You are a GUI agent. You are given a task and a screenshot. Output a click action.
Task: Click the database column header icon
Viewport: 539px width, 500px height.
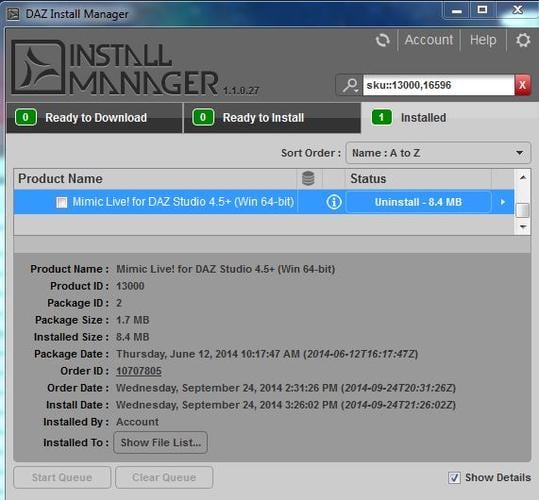click(308, 178)
